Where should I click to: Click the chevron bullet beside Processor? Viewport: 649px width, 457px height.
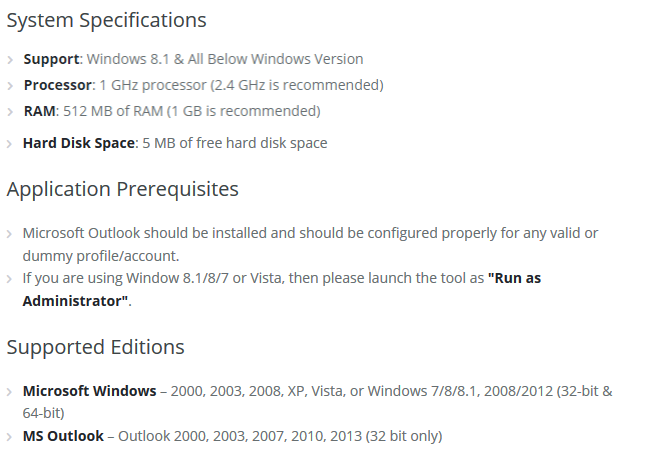point(10,86)
